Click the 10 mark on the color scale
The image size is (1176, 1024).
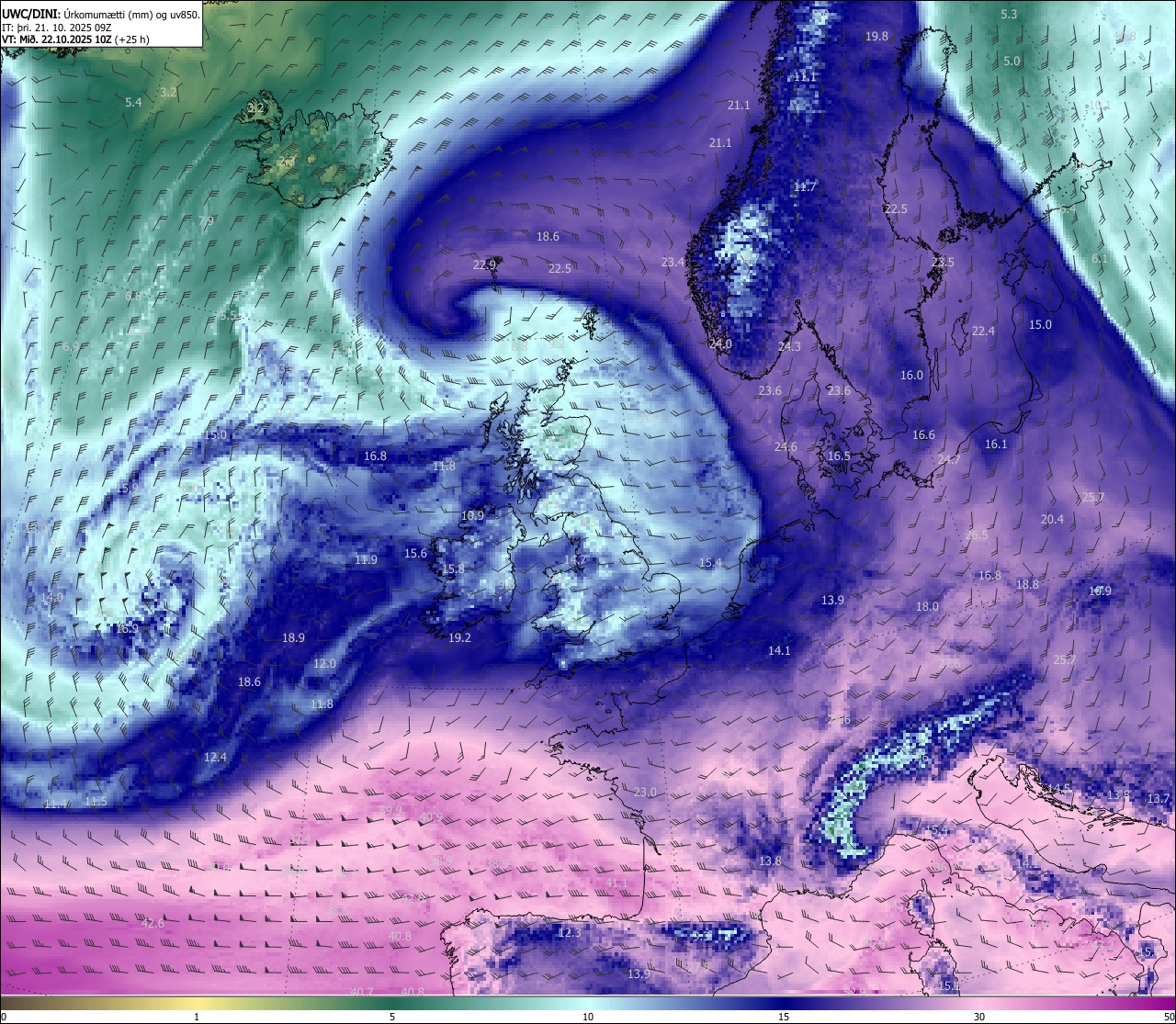tap(588, 1017)
